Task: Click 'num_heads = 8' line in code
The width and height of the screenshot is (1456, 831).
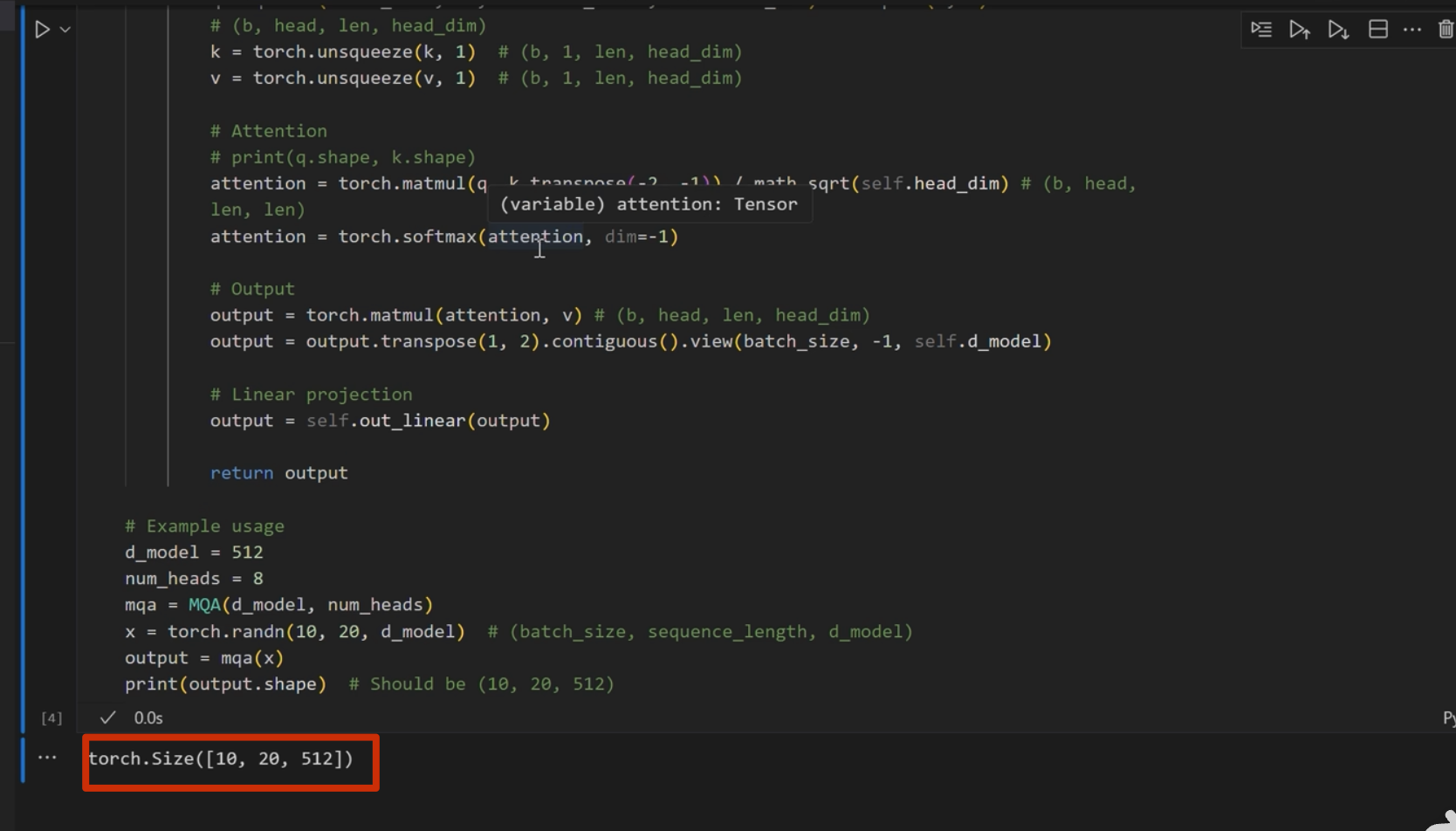Action: click(194, 579)
